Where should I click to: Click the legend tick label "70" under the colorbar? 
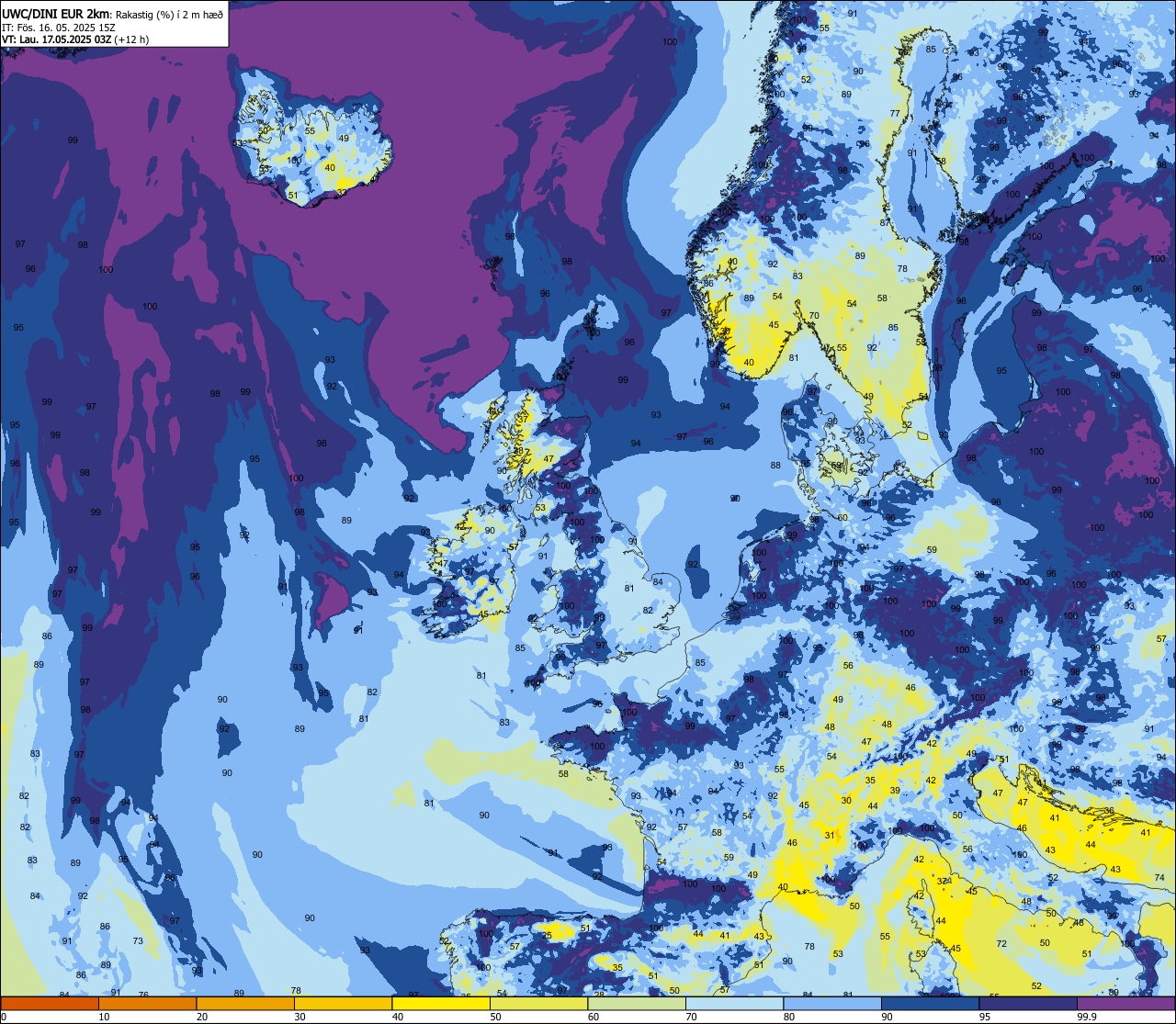[x=691, y=1017]
